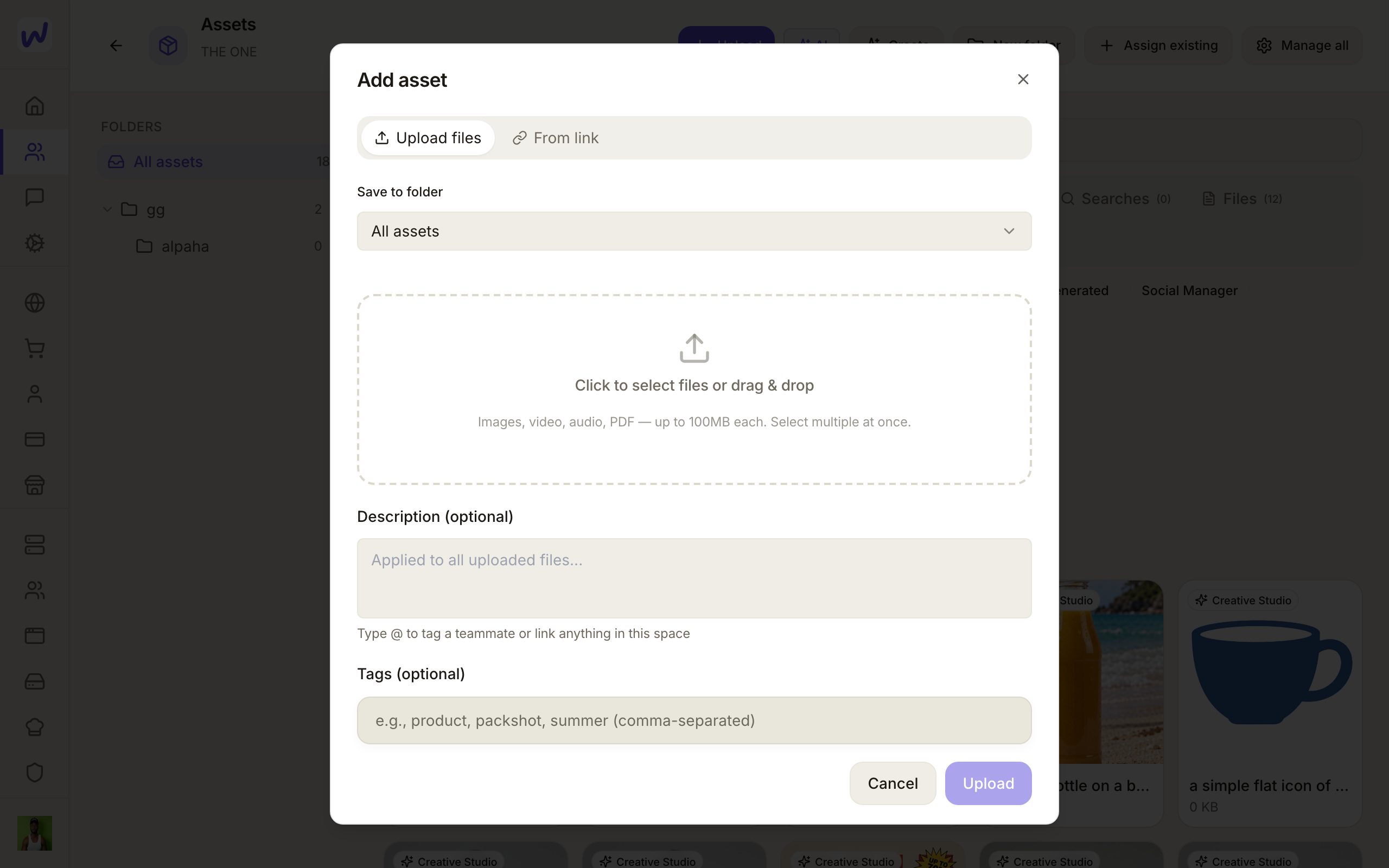Click the chef hat sidebar icon
The height and width of the screenshot is (868, 1389).
tap(34, 727)
